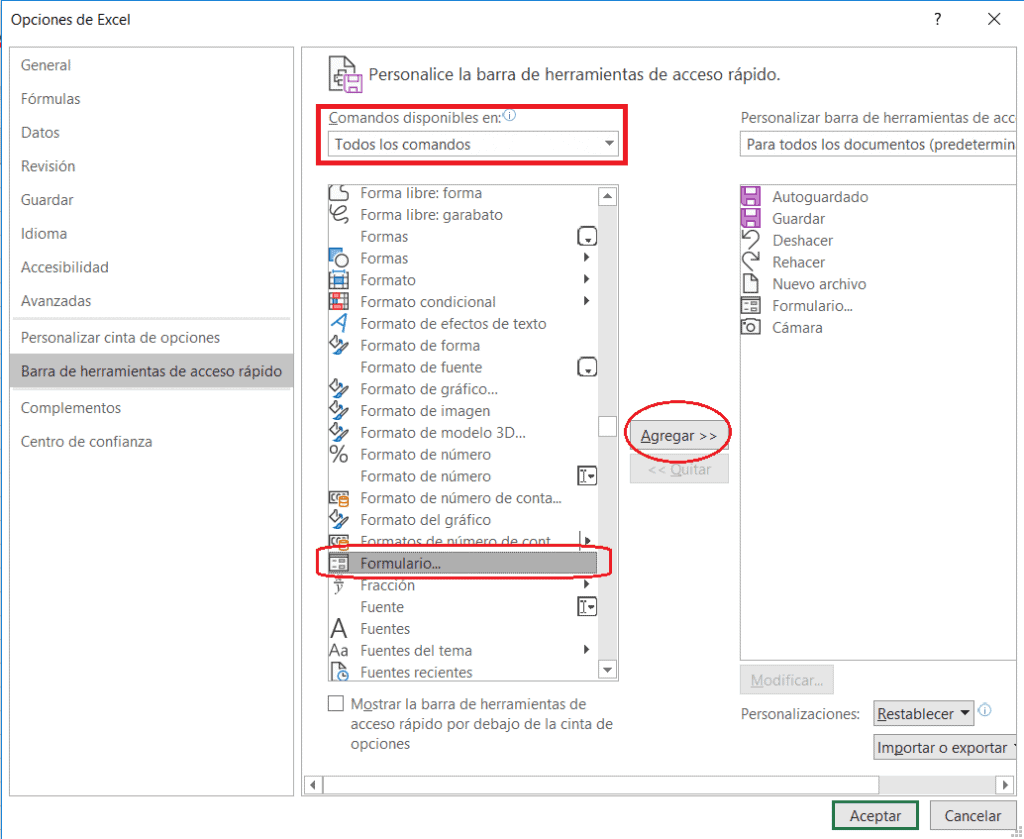1024x839 pixels.
Task: Click the info icon next to Restablecer
Action: click(x=985, y=710)
